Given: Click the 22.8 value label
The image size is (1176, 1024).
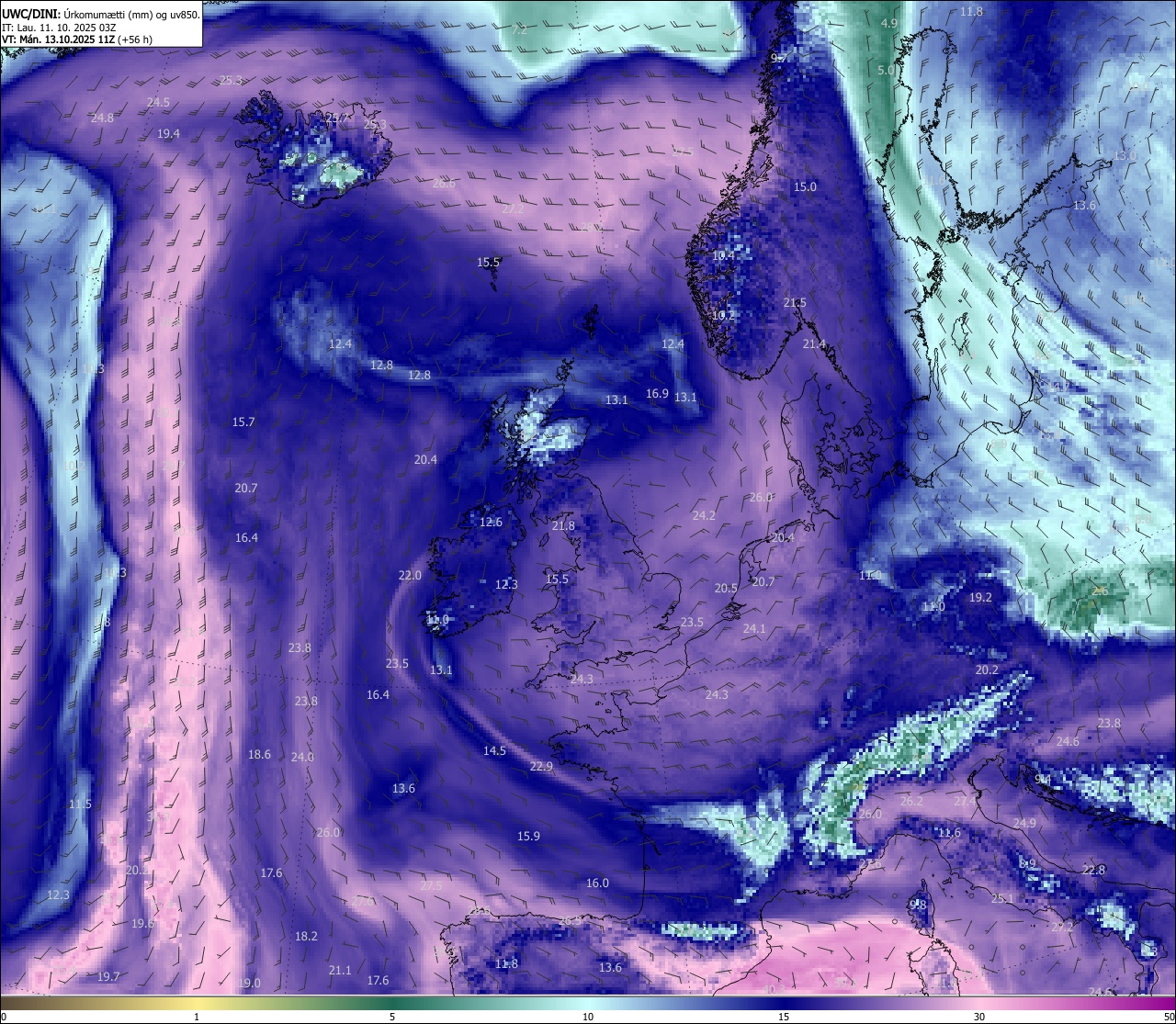Looking at the screenshot, I should pyautogui.click(x=1093, y=870).
